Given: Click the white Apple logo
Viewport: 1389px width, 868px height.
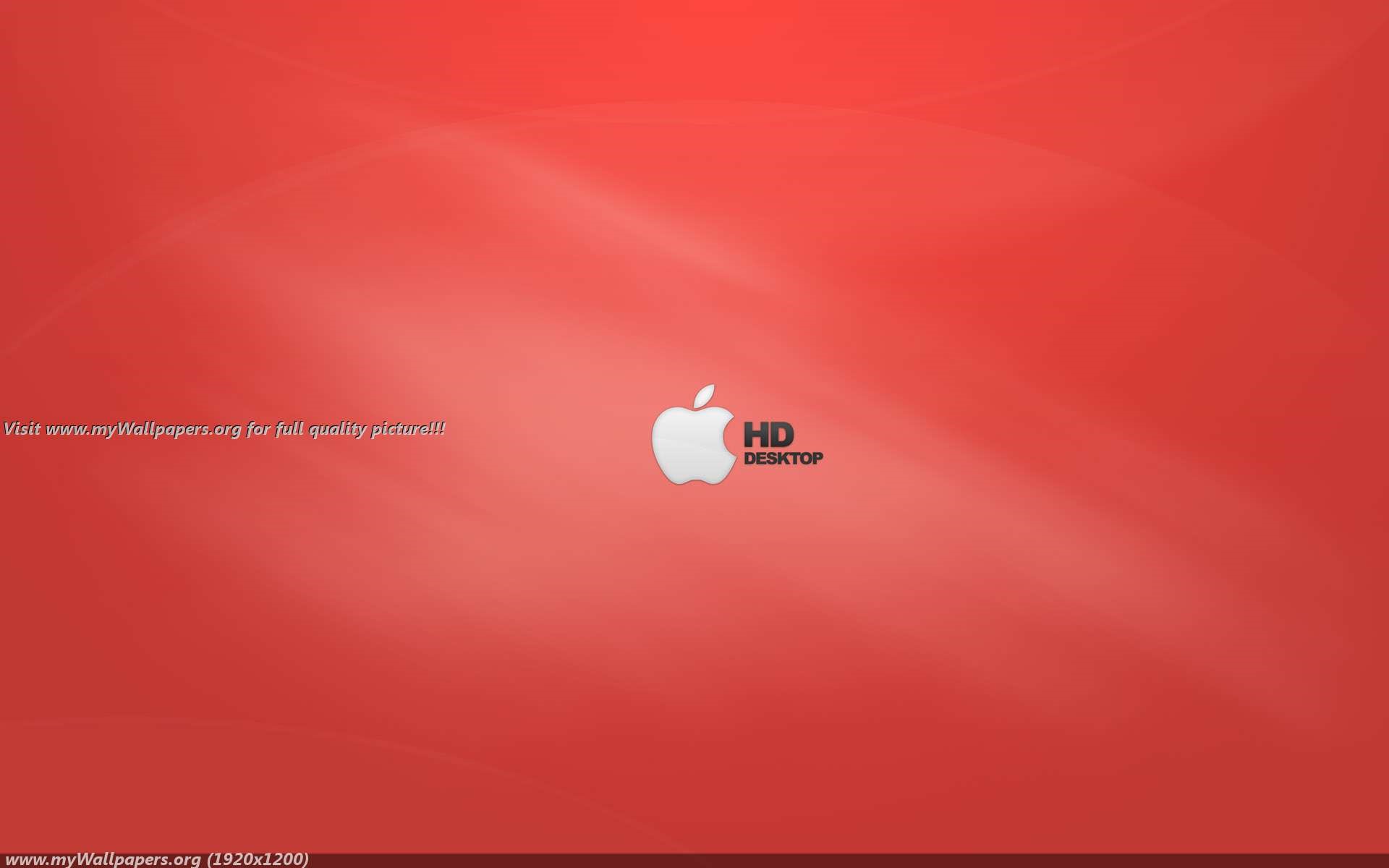Looking at the screenshot, I should (693, 434).
